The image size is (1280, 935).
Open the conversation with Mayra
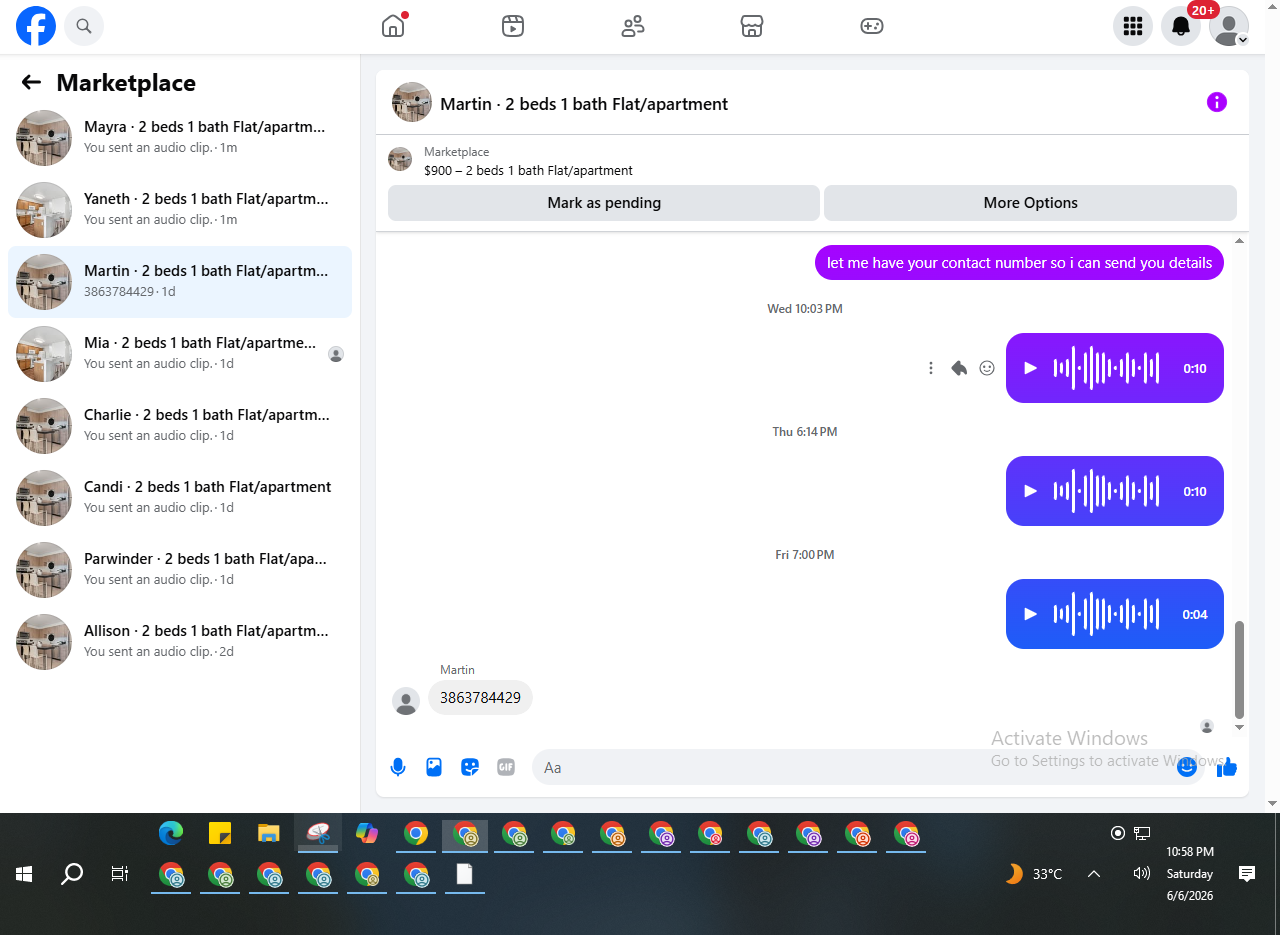(x=180, y=138)
